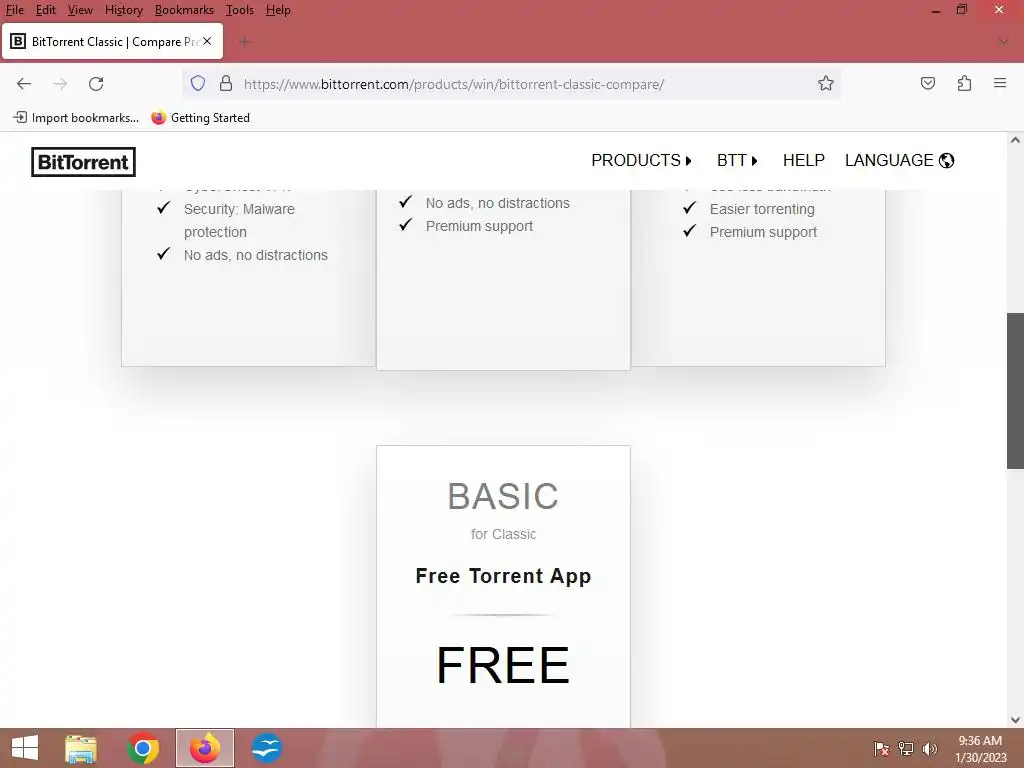Expand the PRODUCTS navigation dropdown
The width and height of the screenshot is (1024, 768).
[641, 161]
